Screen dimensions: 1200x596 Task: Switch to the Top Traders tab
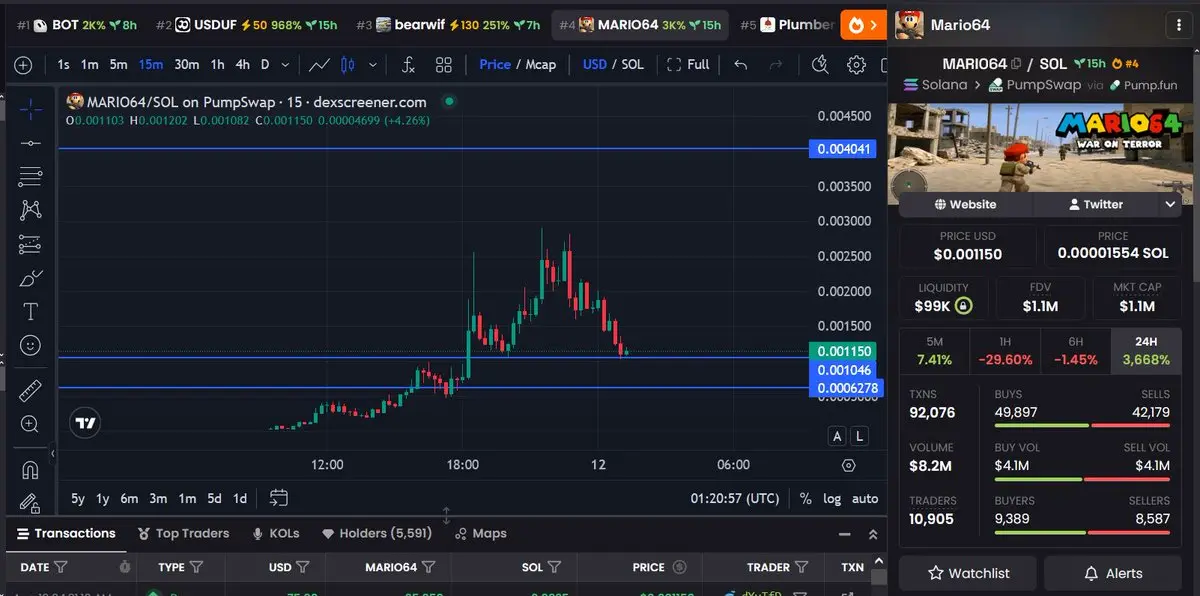(x=183, y=534)
